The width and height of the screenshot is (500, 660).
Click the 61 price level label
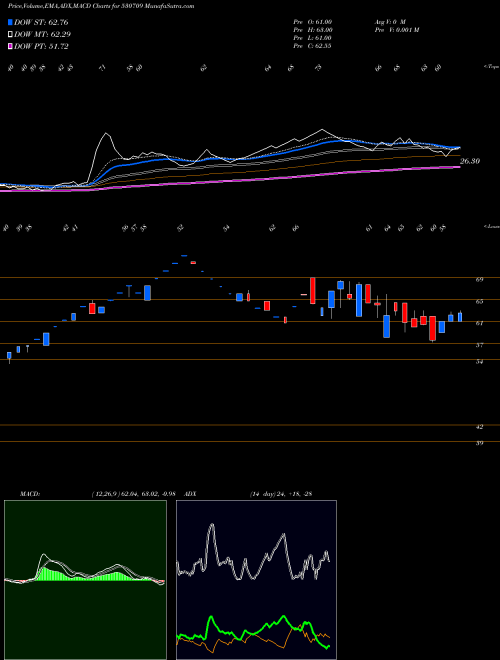(479, 323)
